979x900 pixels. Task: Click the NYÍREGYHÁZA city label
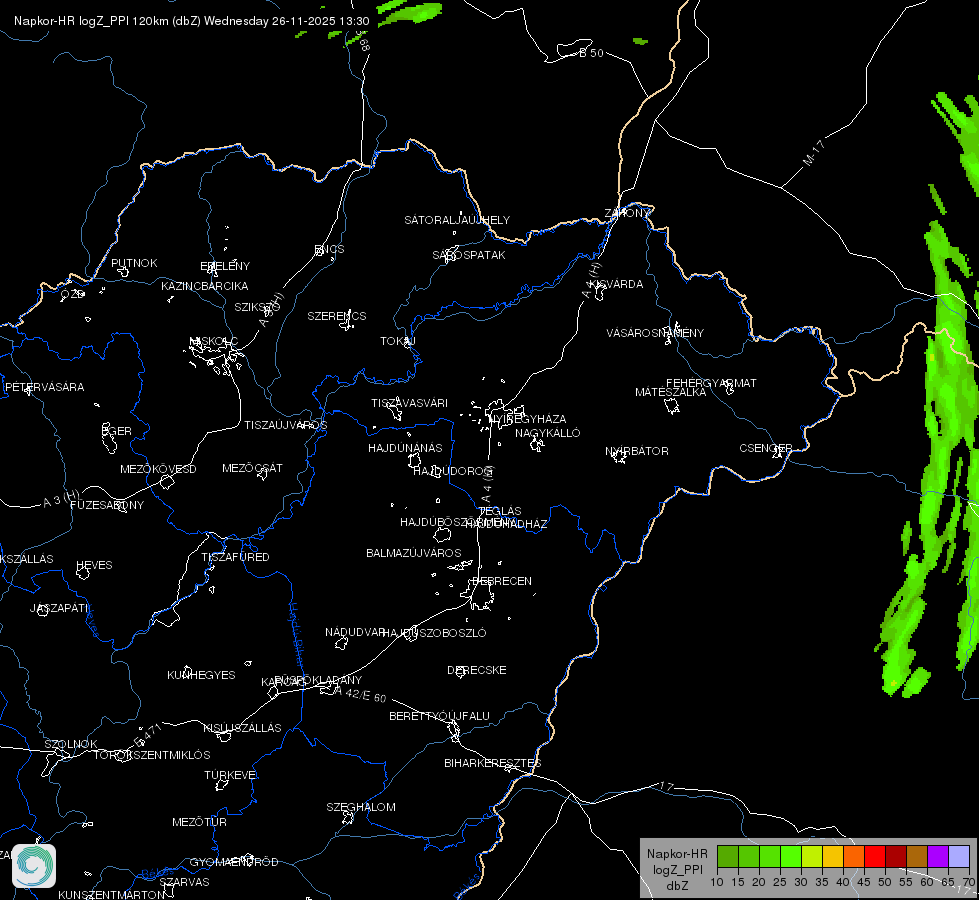pyautogui.click(x=528, y=418)
